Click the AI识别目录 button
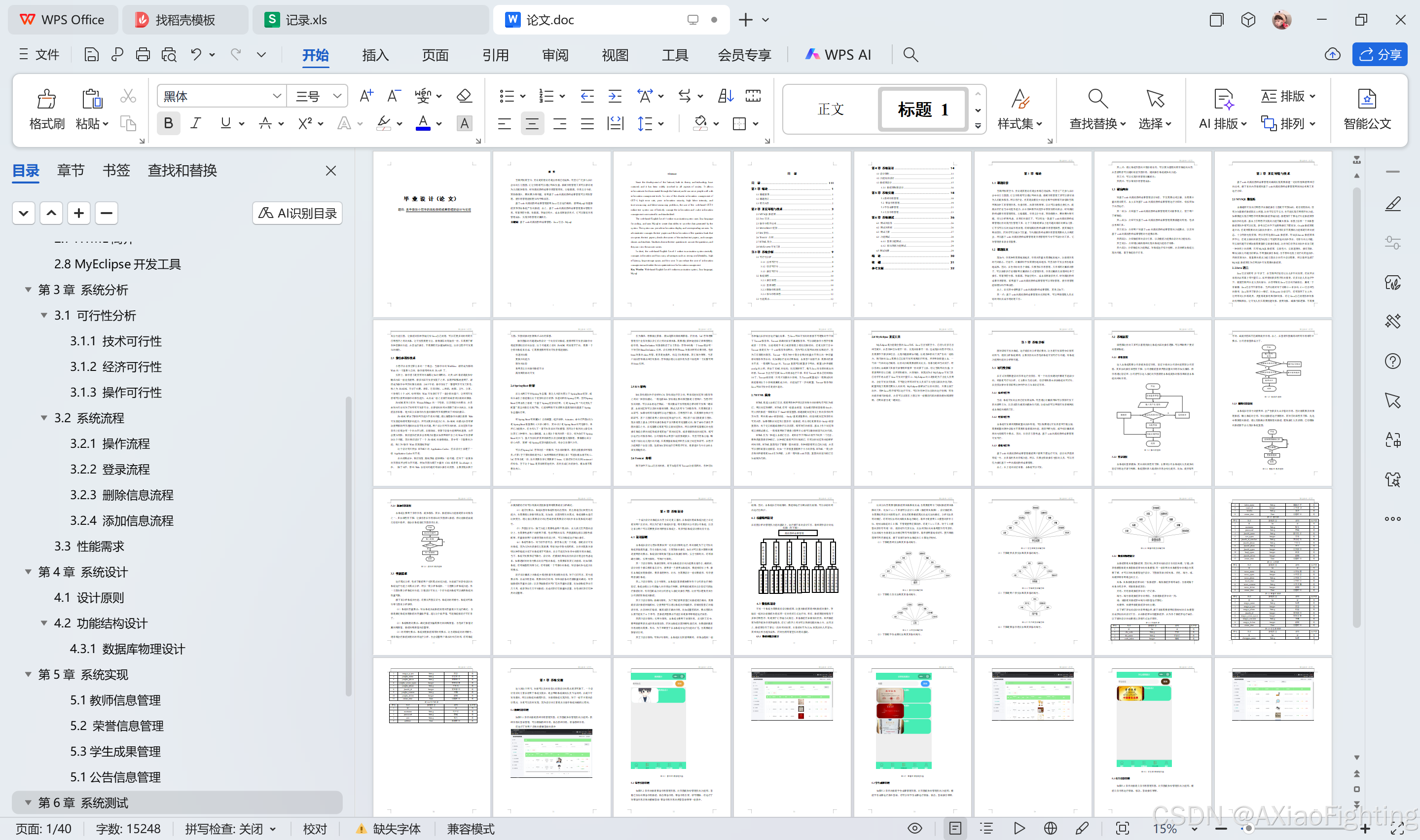Image resolution: width=1420 pixels, height=840 pixels. 297,213
